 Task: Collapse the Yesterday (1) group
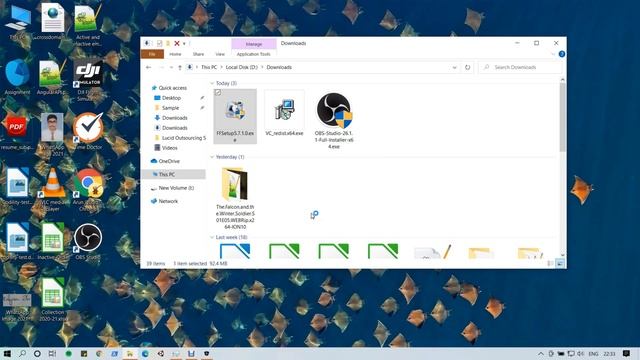(x=212, y=157)
